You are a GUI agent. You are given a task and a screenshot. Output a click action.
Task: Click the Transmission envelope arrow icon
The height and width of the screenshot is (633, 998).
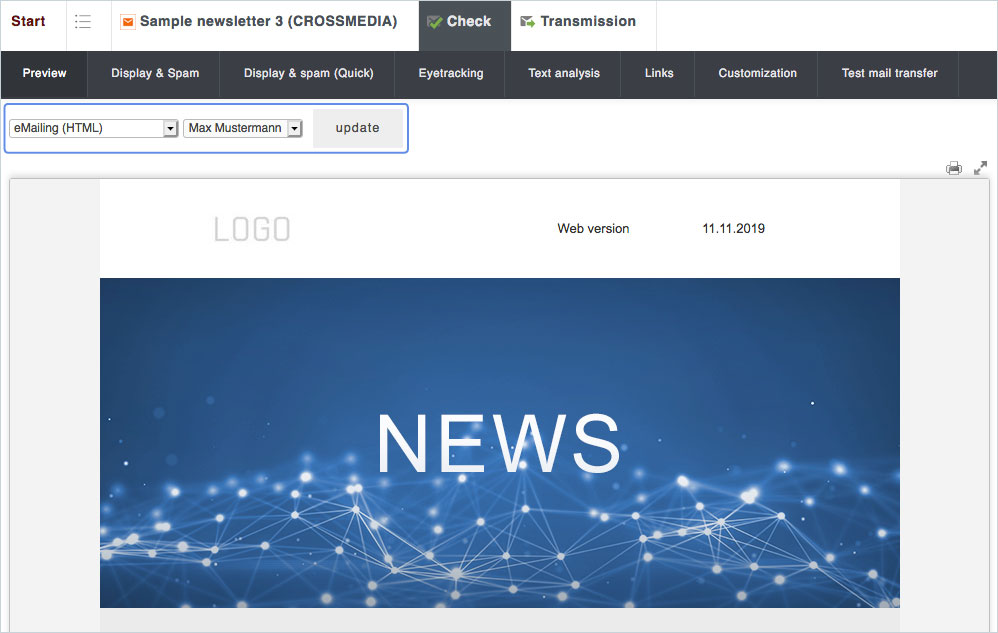527,22
